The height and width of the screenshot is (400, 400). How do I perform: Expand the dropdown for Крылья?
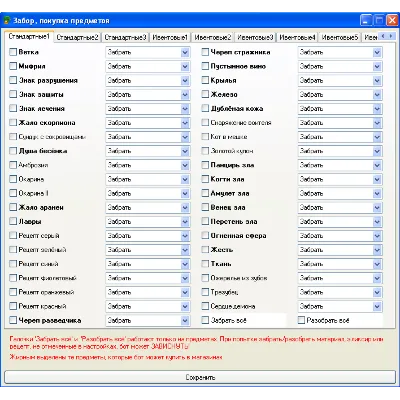[377, 80]
